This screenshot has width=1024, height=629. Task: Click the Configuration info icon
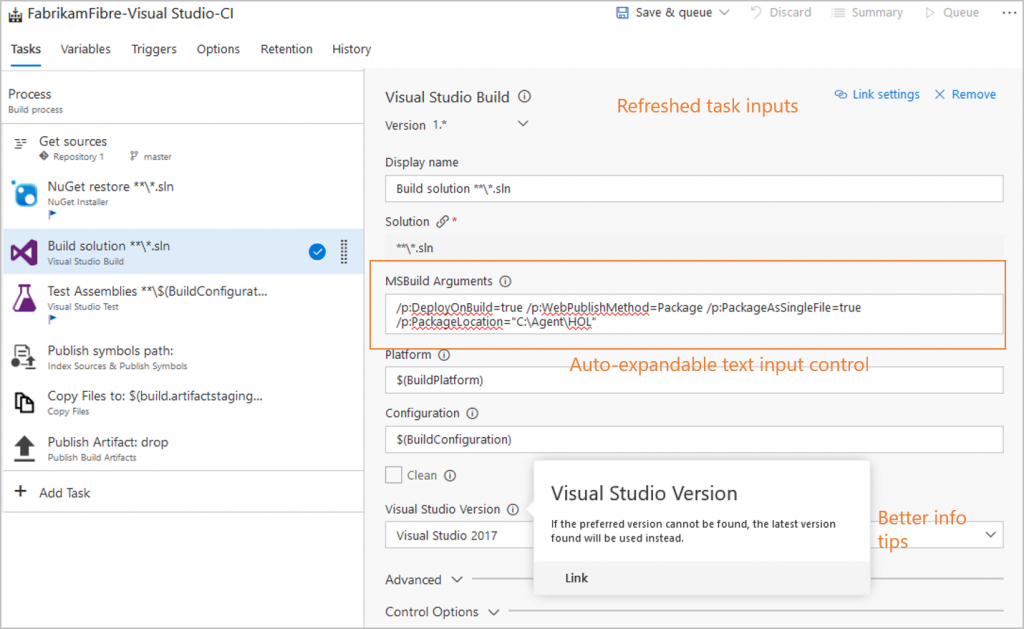click(472, 413)
